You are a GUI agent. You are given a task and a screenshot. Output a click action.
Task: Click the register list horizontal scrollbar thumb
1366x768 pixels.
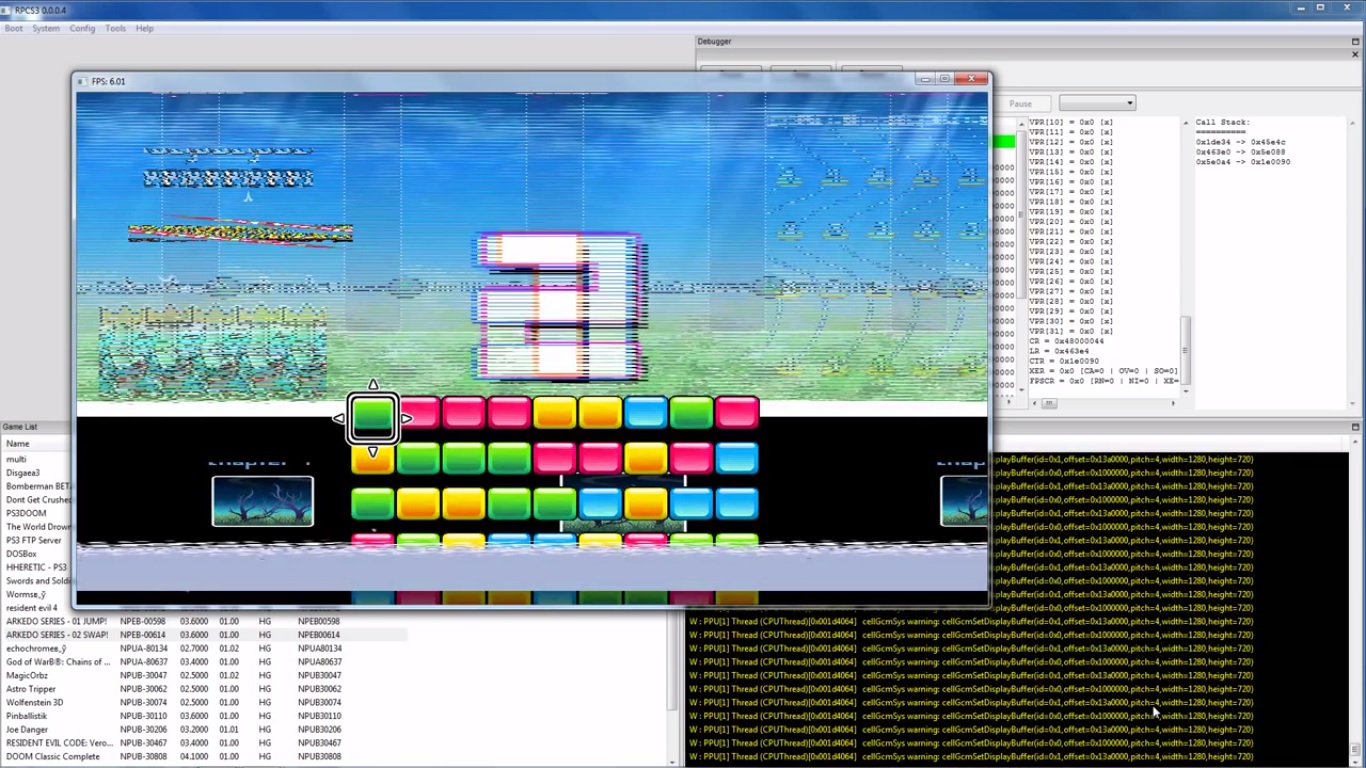[1049, 403]
